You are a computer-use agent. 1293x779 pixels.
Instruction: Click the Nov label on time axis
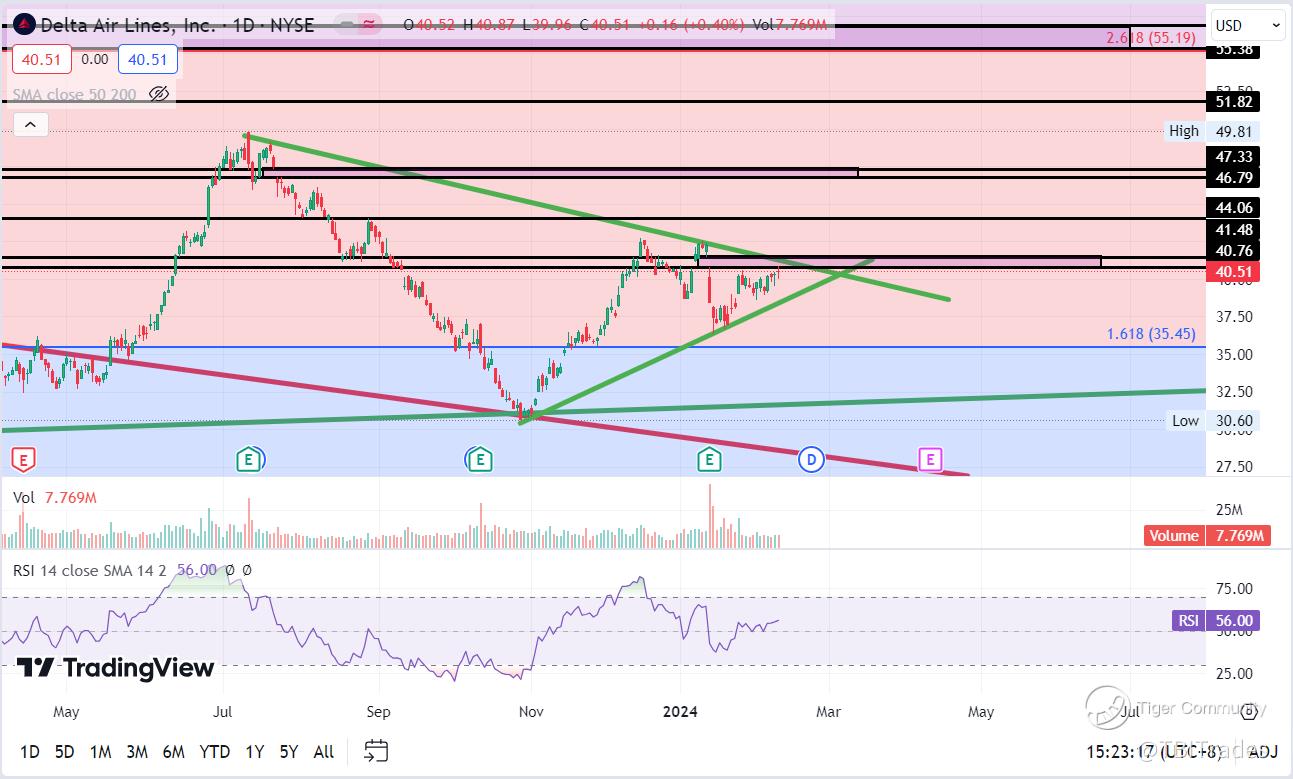pos(531,712)
